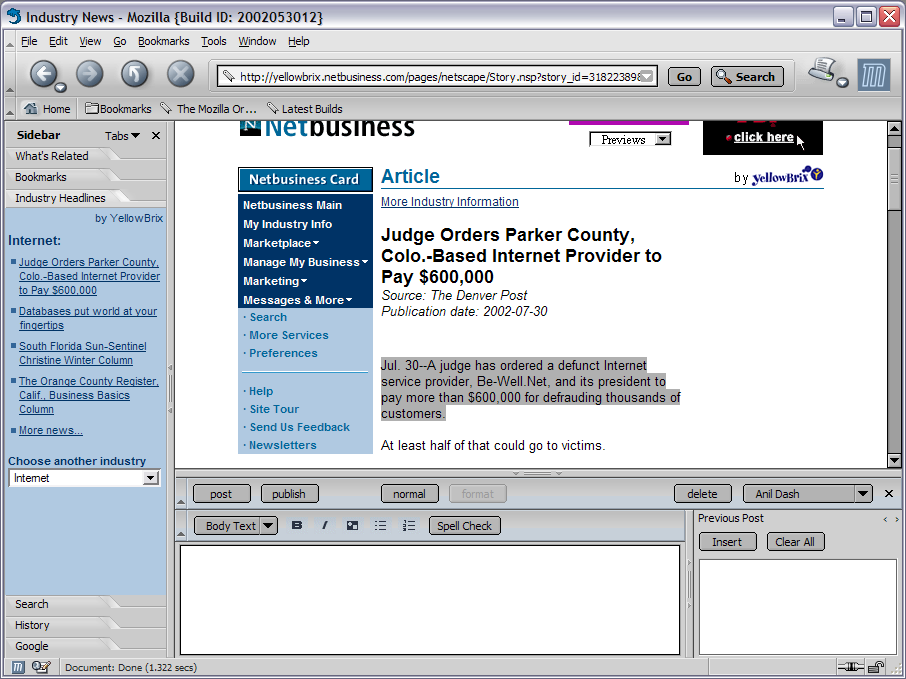Open the URL bar history dropdown
This screenshot has height=679, width=906.
point(647,76)
